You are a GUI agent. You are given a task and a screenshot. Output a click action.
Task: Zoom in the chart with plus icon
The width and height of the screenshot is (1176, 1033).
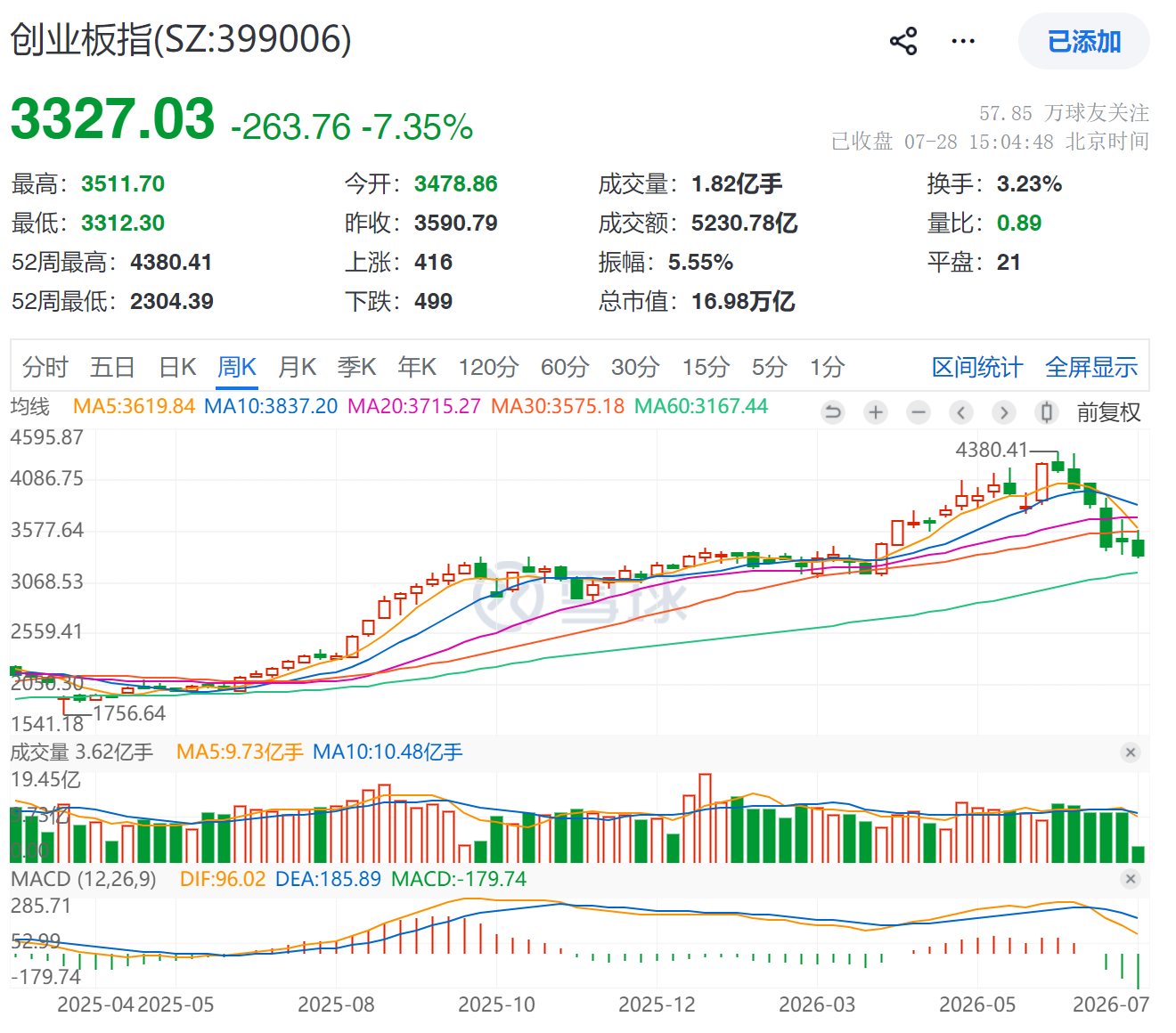click(876, 412)
